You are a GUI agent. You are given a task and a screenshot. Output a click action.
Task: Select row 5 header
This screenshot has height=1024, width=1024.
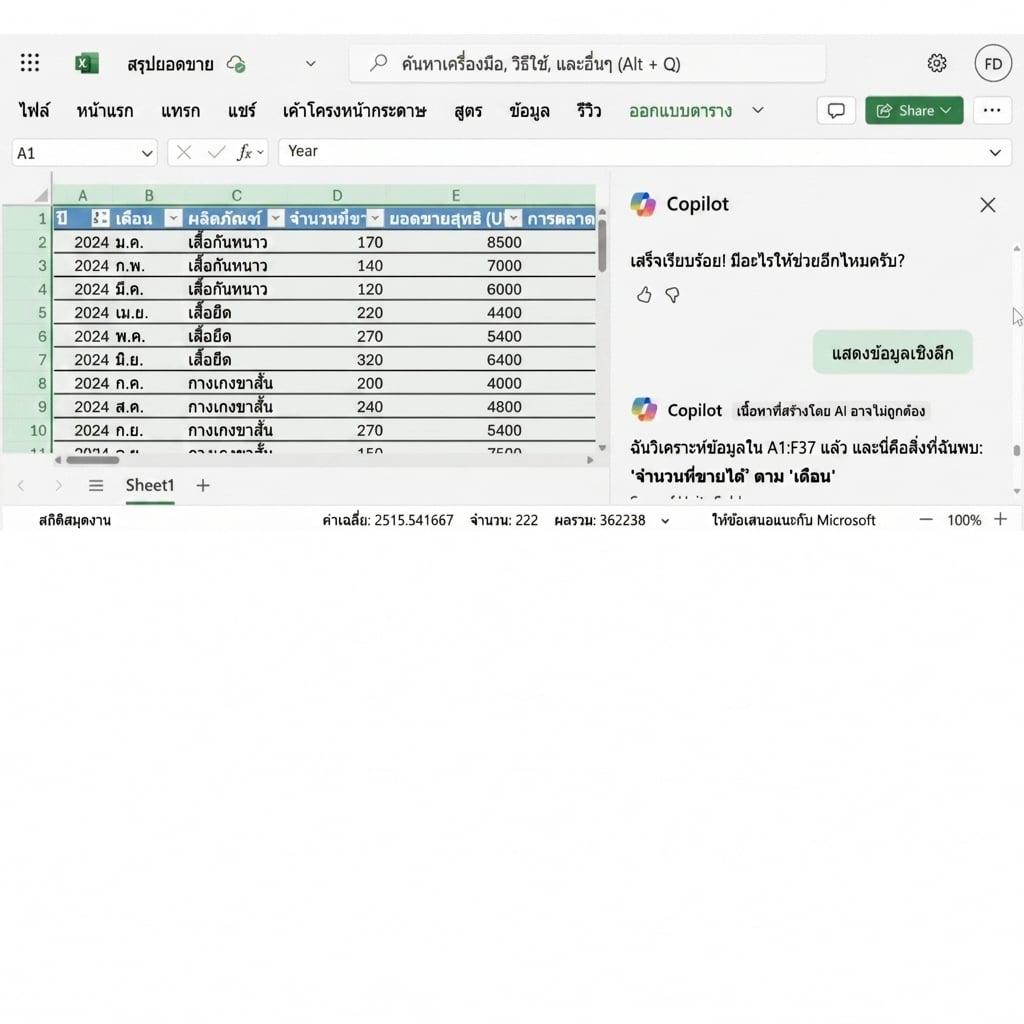[x=28, y=313]
